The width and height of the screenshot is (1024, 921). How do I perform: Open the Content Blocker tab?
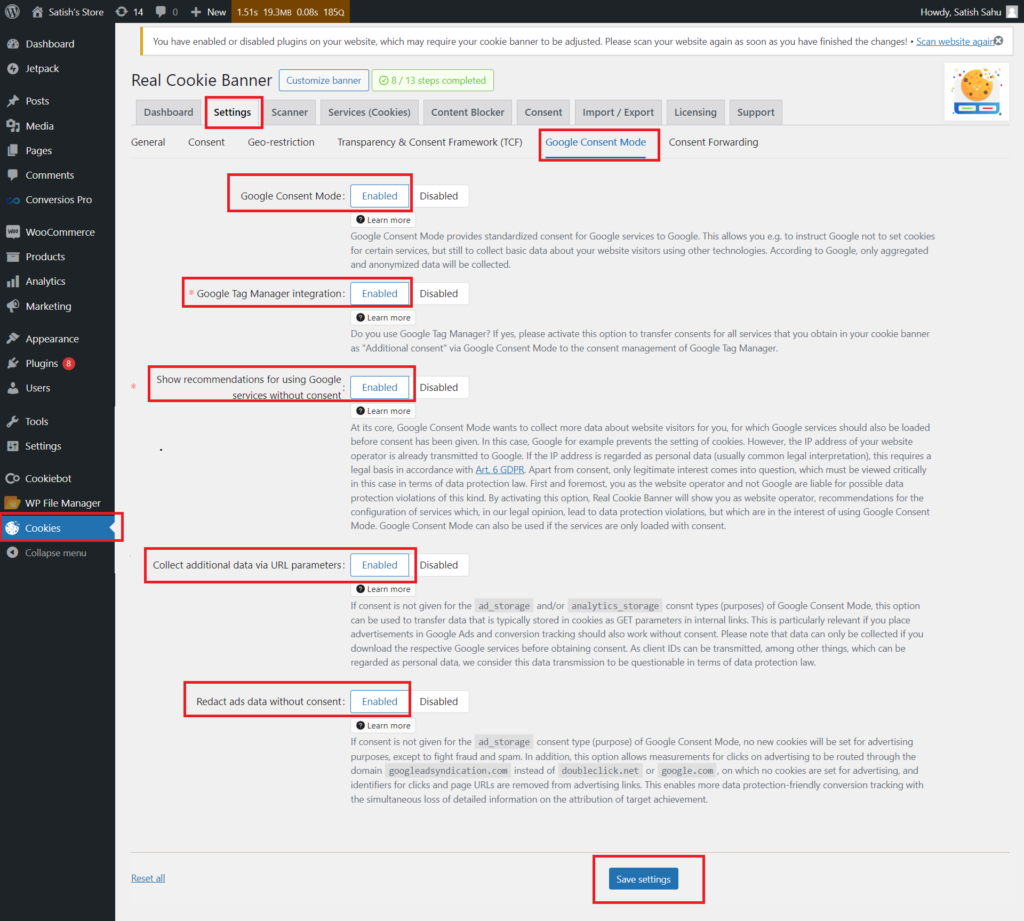pyautogui.click(x=468, y=112)
